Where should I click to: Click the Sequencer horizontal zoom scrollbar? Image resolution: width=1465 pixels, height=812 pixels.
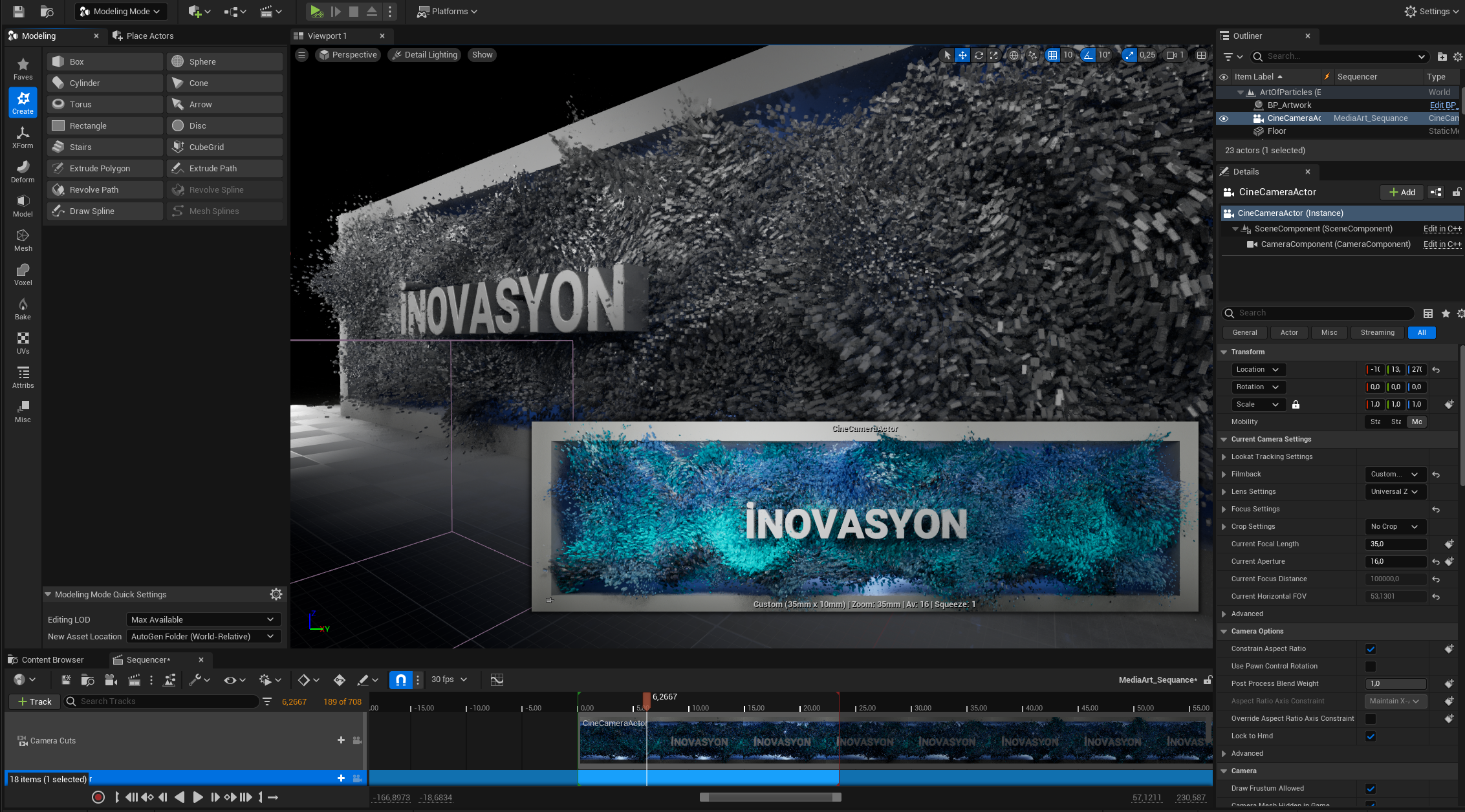pos(770,797)
